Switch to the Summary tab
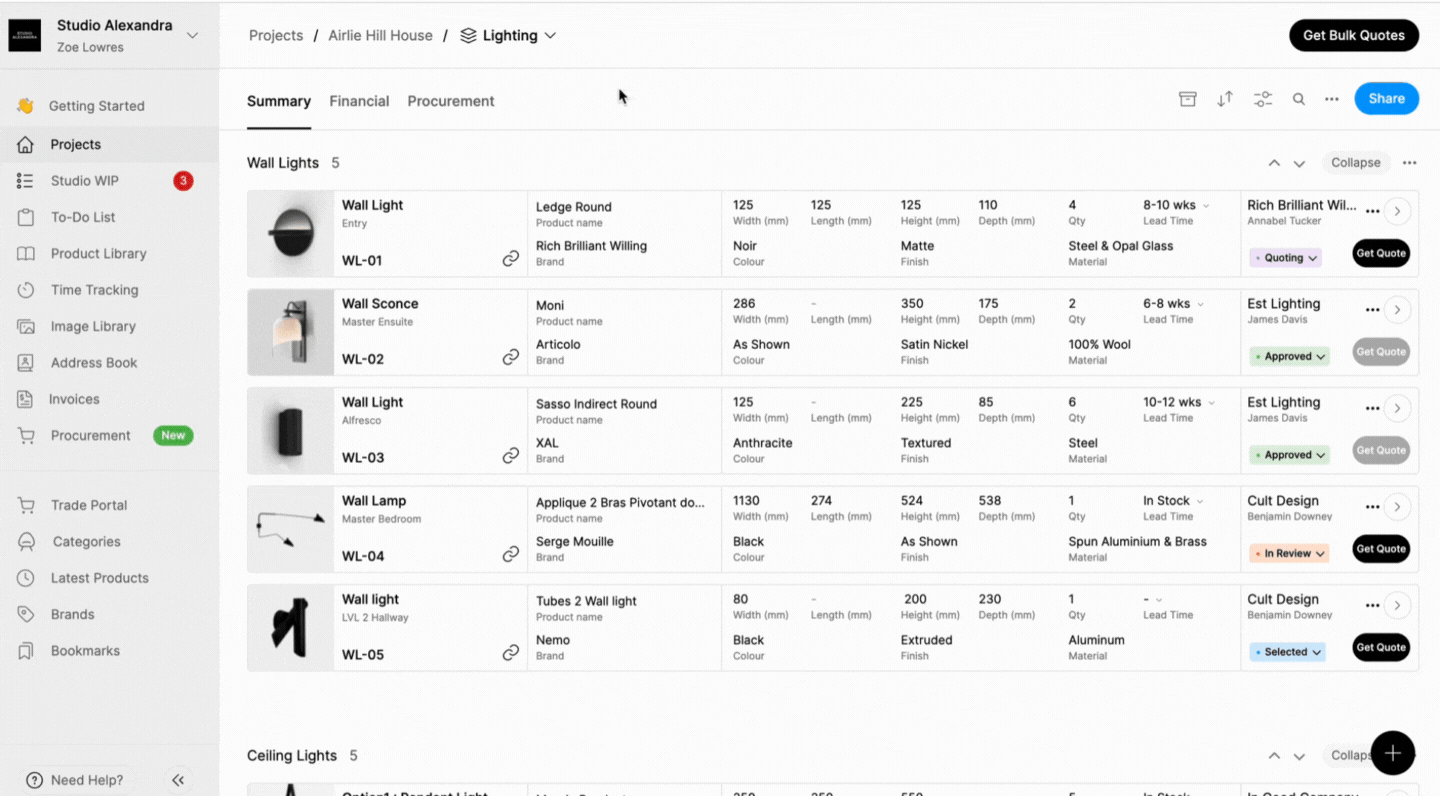Viewport: 1440px width, 796px height. (279, 101)
